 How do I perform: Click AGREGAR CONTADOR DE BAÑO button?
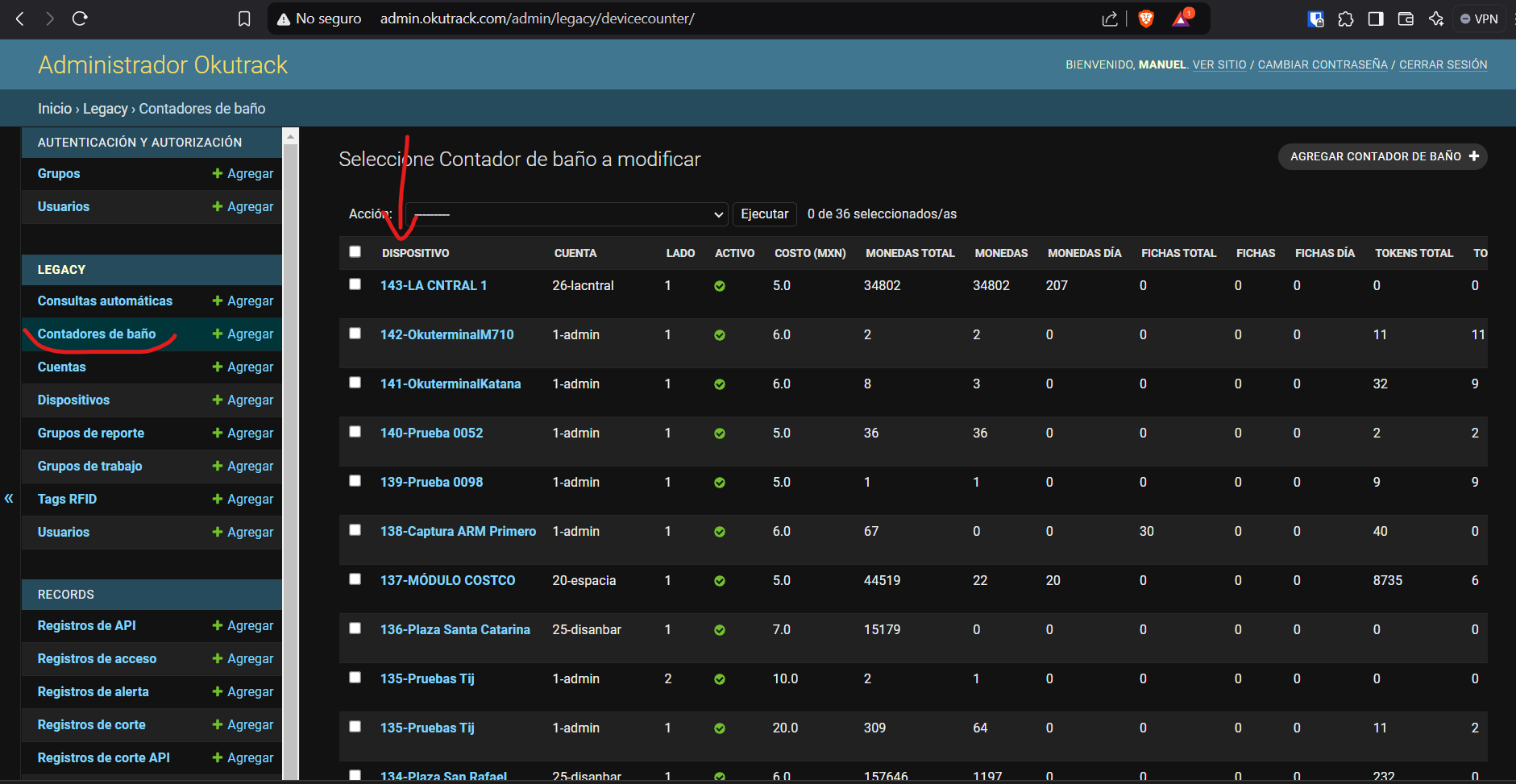(1382, 156)
